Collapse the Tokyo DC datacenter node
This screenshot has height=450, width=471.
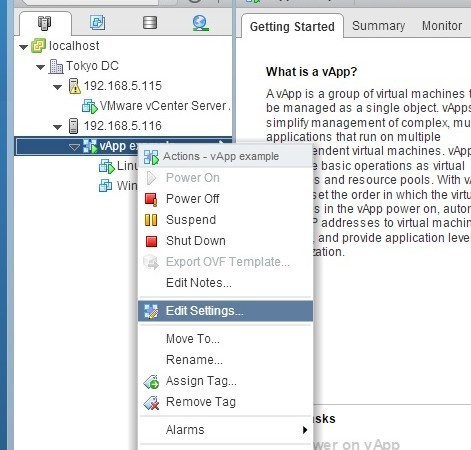click(40, 67)
